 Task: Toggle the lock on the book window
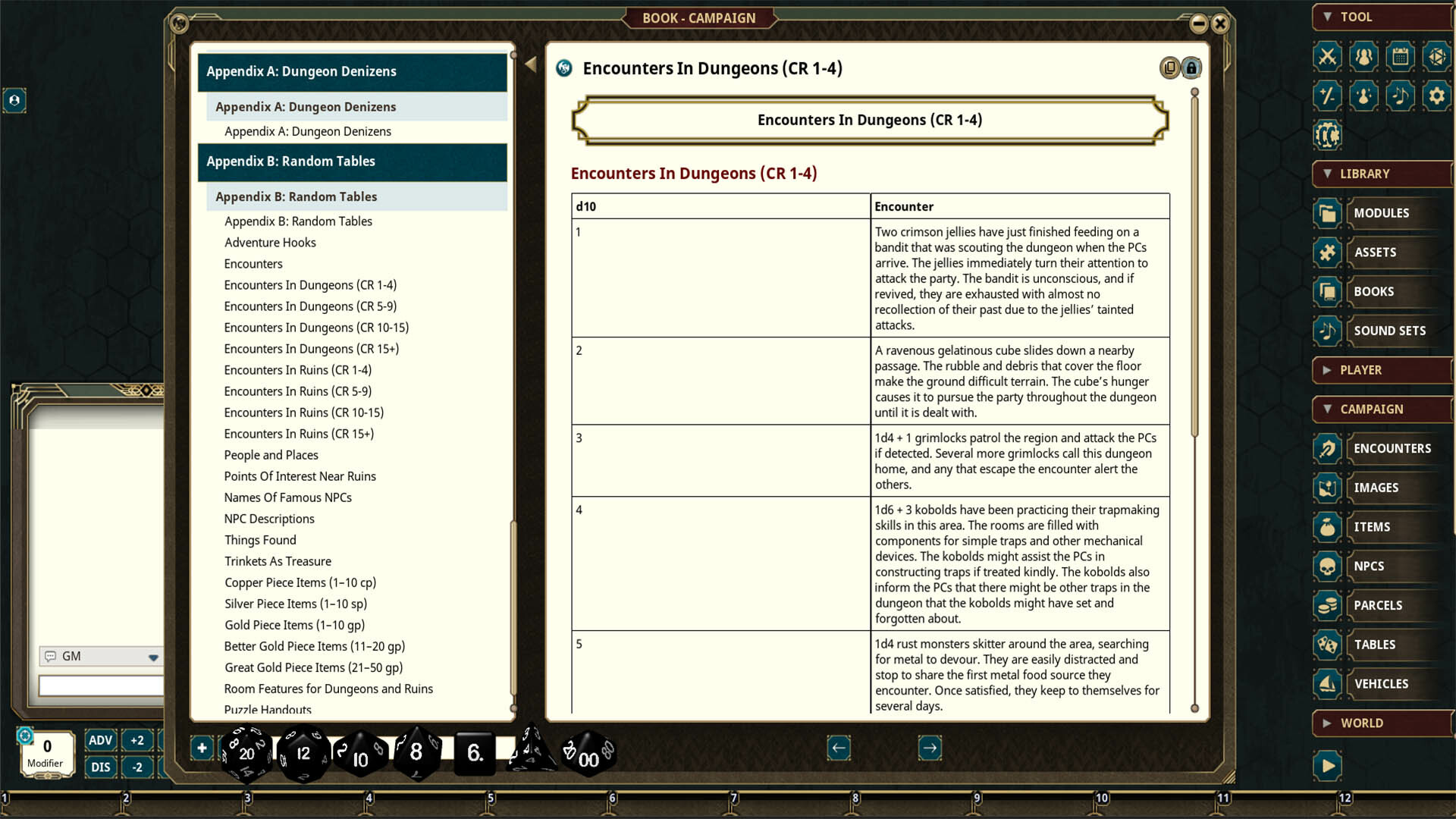(1191, 68)
